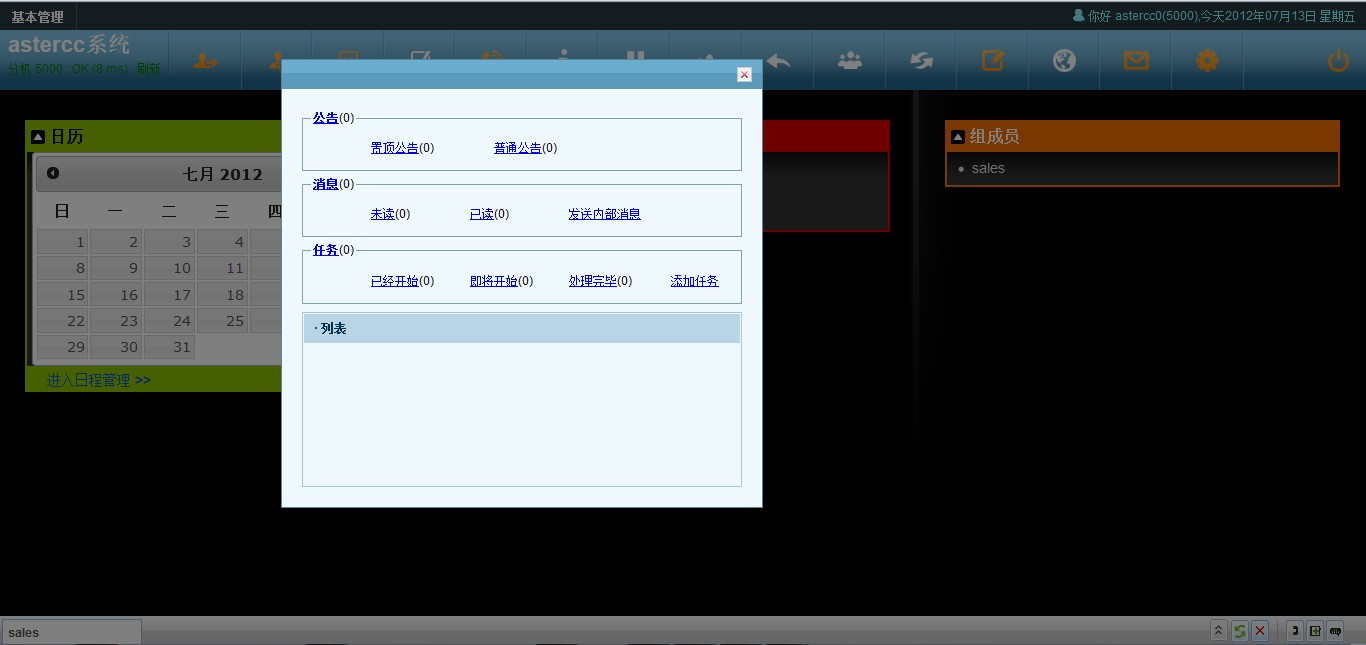Open the orange gear settings icon
The height and width of the screenshot is (645, 1366).
(x=1207, y=61)
